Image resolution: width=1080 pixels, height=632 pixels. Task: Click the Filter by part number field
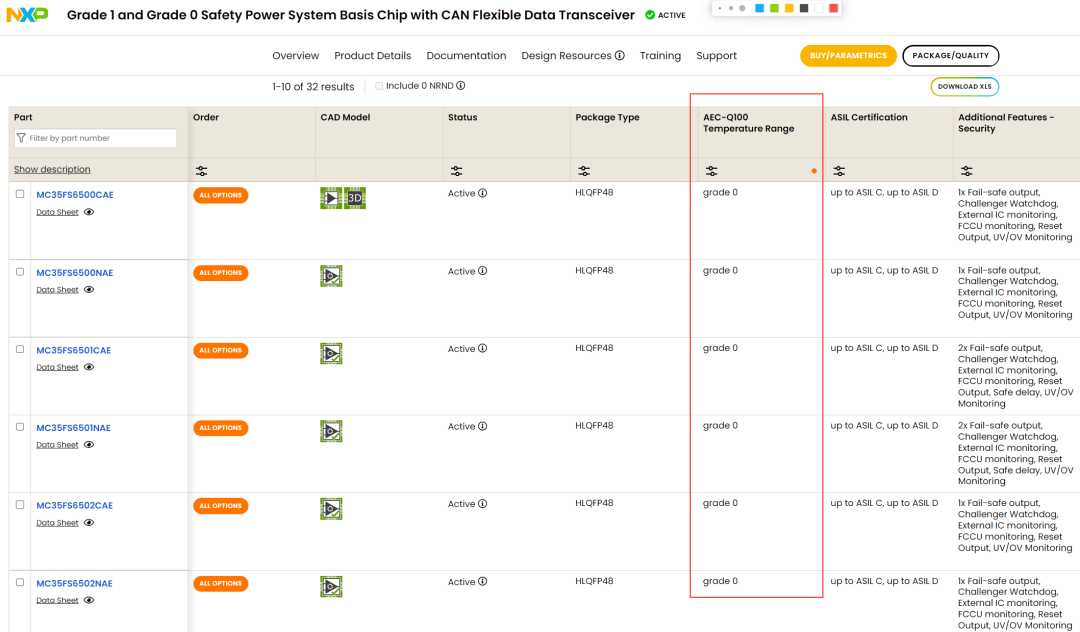pyautogui.click(x=95, y=138)
